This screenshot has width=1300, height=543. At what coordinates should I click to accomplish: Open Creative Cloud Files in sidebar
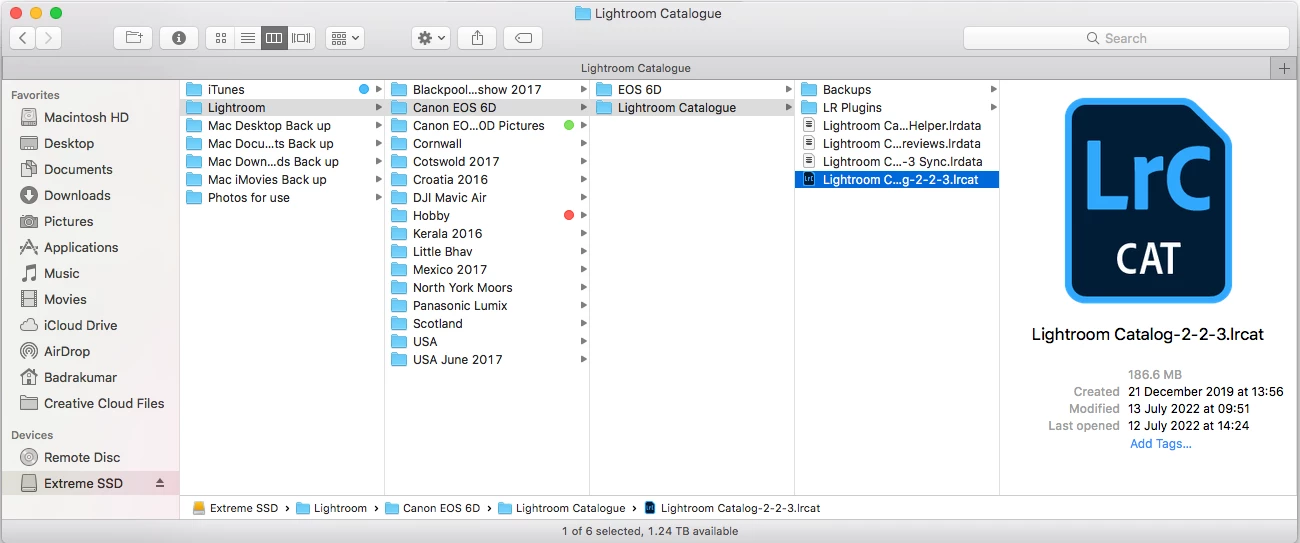pos(104,403)
